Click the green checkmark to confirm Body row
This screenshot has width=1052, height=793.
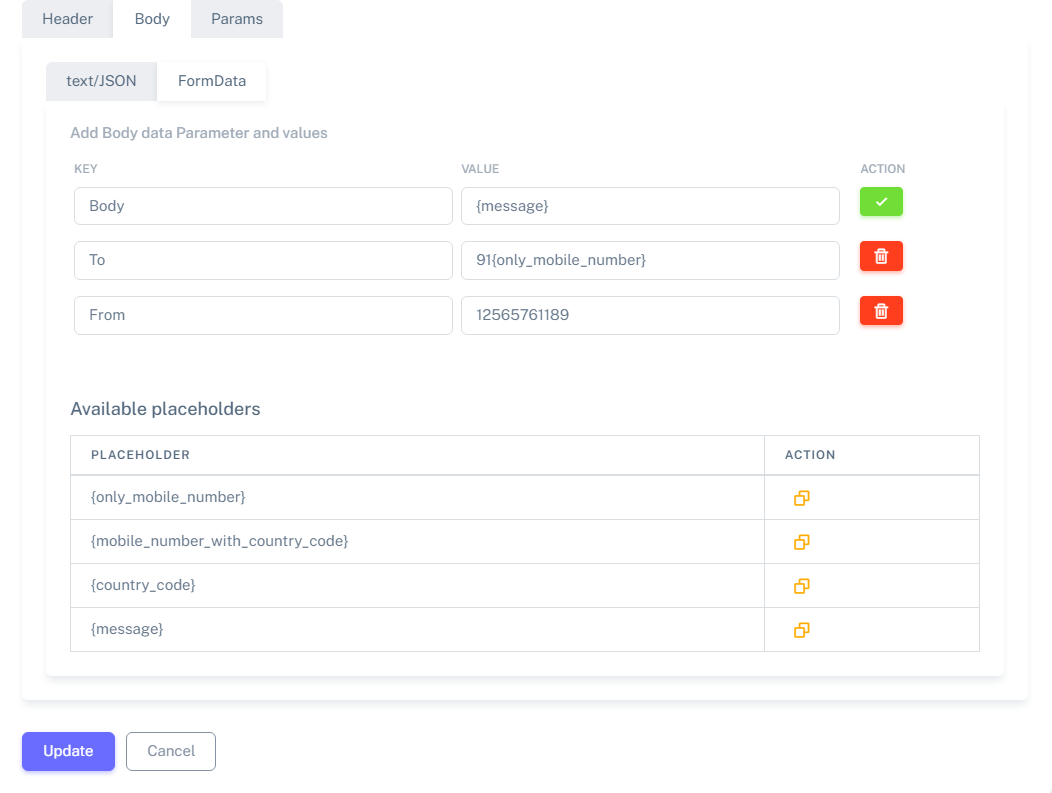[x=881, y=202]
